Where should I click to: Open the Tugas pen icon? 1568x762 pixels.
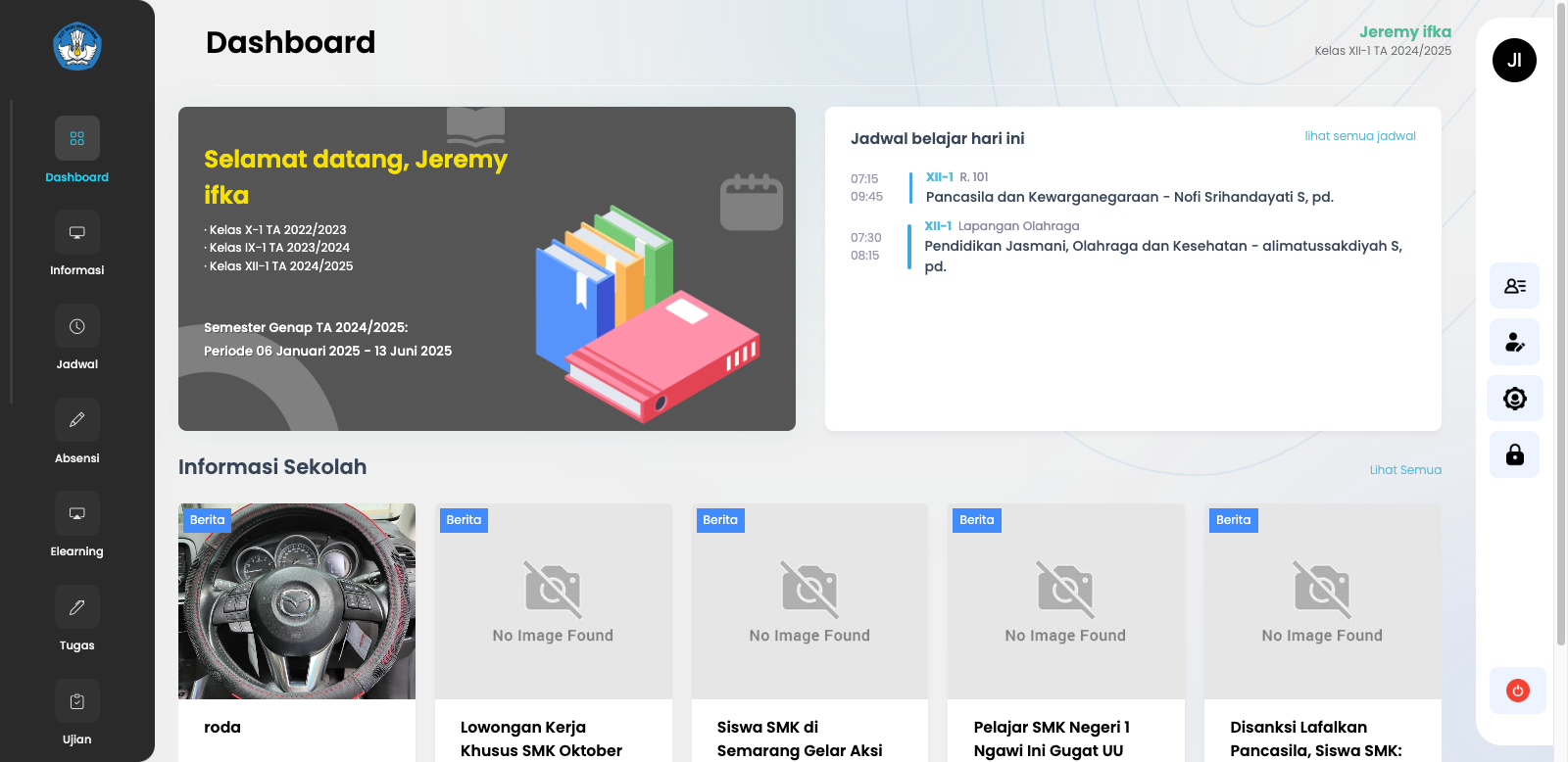(76, 608)
